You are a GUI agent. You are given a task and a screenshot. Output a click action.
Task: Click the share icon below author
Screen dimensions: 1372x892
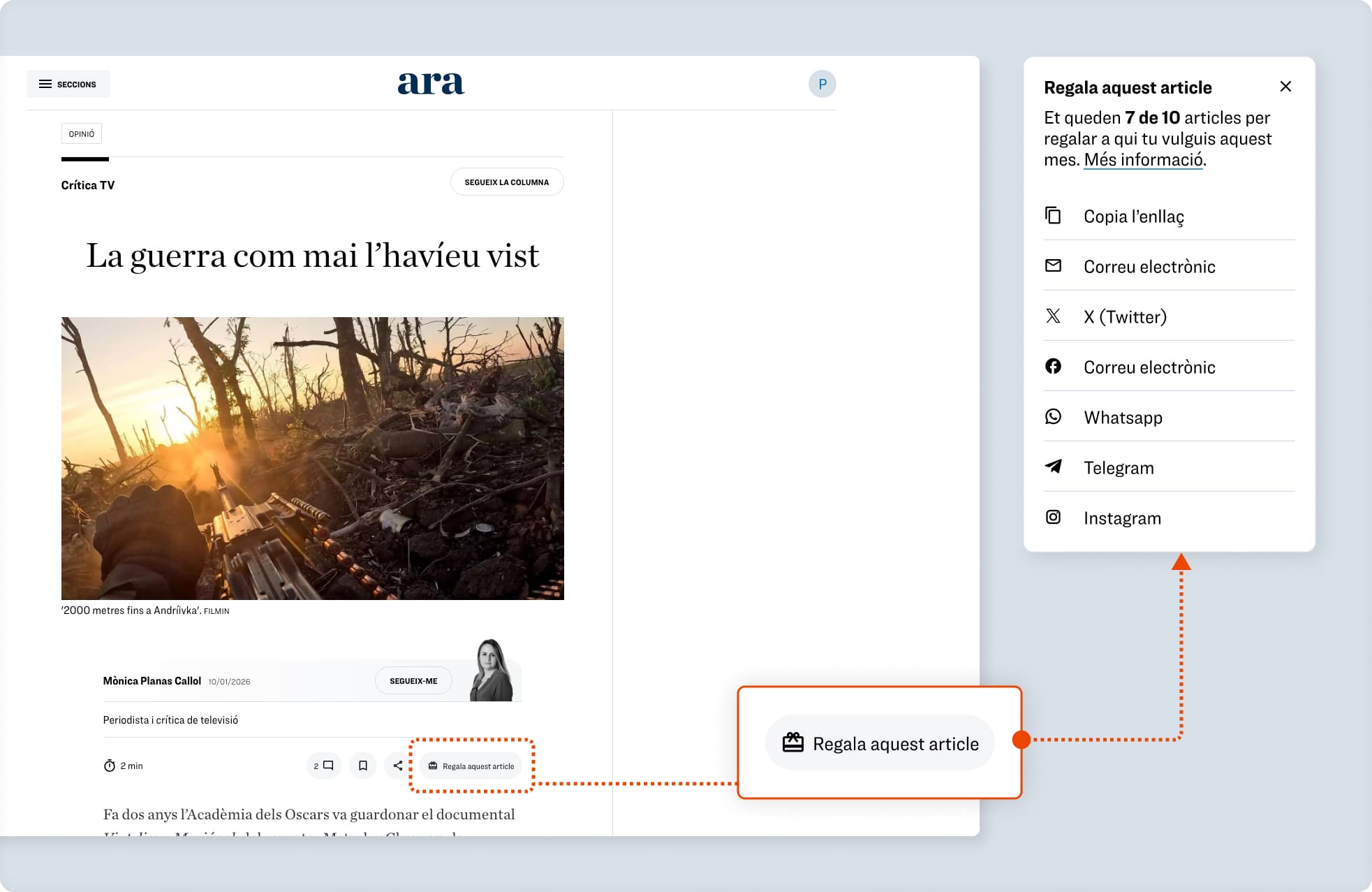click(x=397, y=766)
